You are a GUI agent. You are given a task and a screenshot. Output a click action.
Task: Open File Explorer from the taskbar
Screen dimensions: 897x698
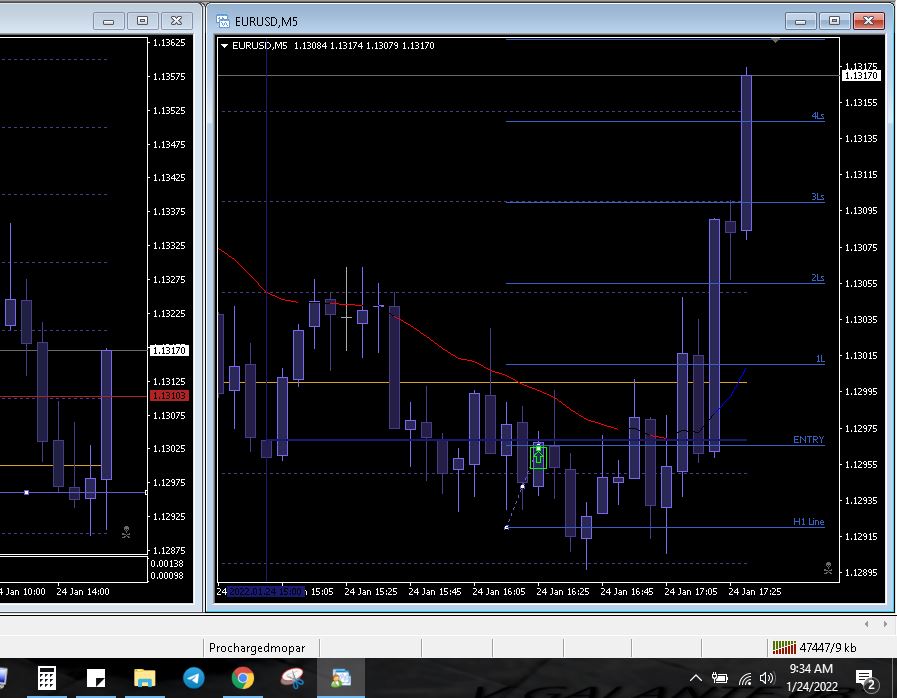click(x=144, y=679)
